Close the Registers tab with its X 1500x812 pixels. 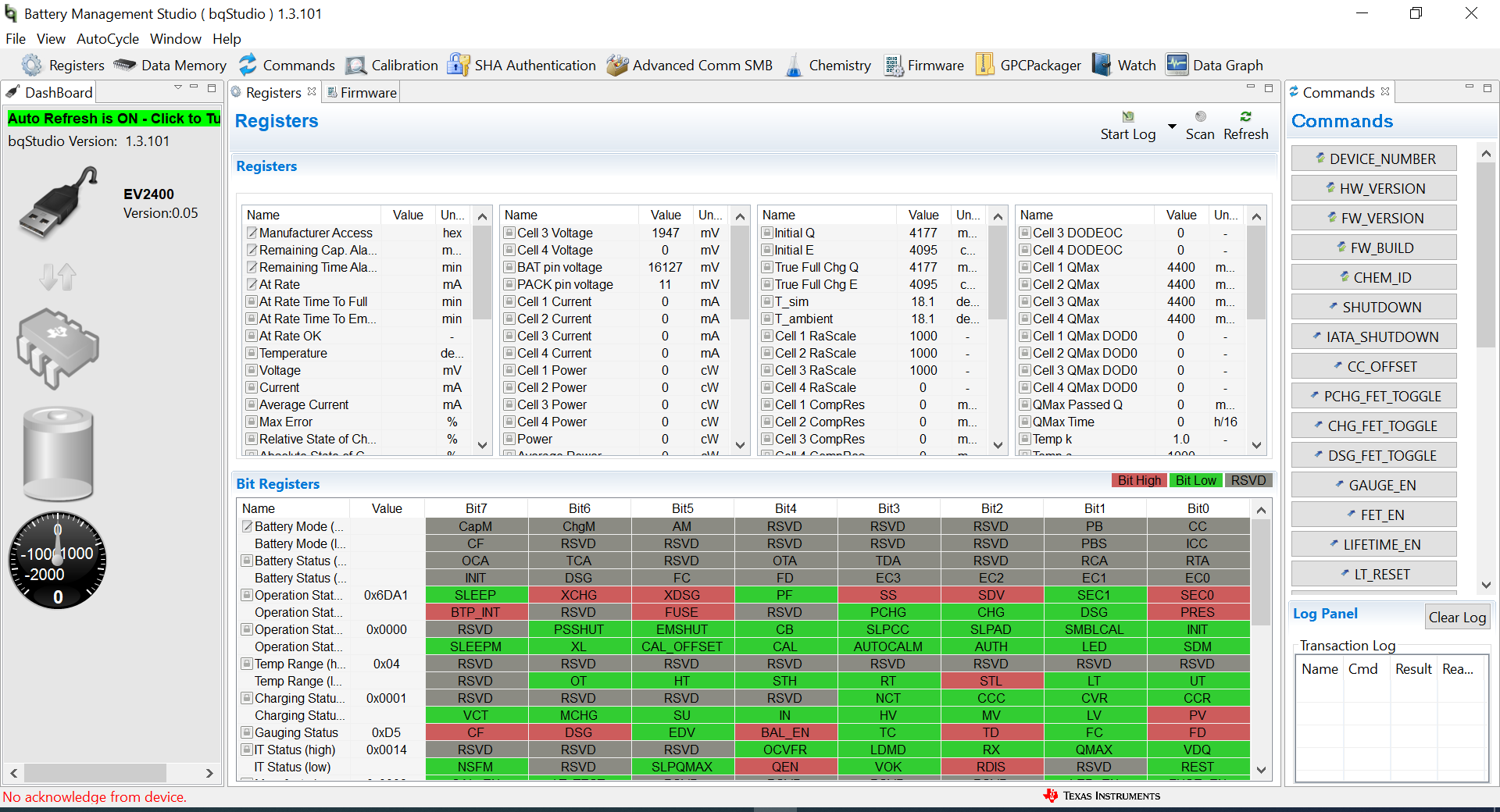(x=312, y=91)
